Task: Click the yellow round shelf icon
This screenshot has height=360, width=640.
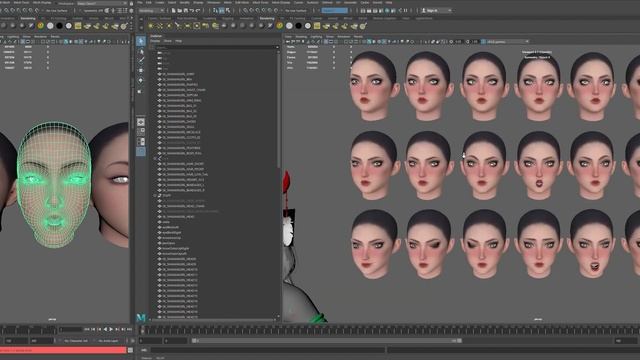Action: 280,26
